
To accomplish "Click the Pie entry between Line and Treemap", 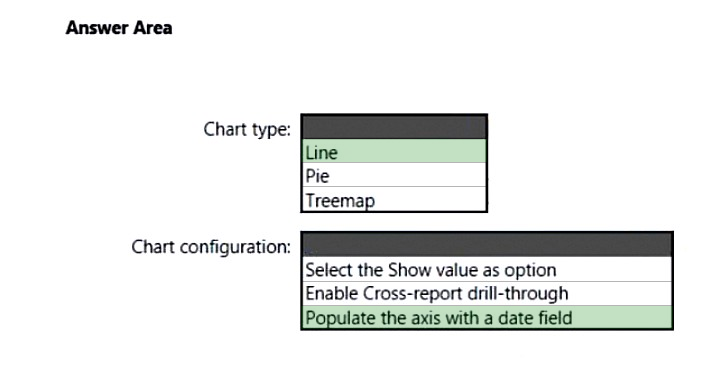I will [x=394, y=175].
